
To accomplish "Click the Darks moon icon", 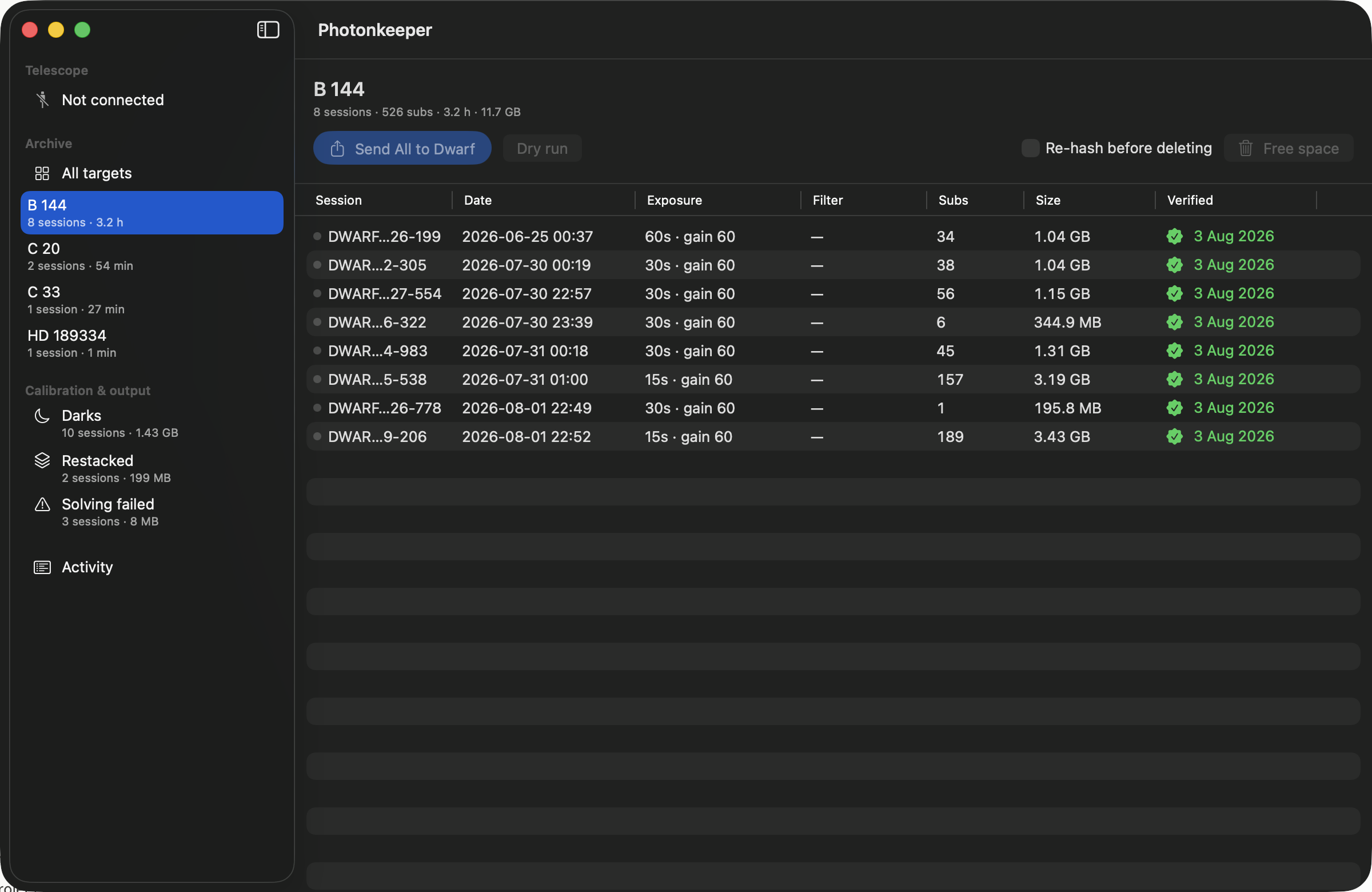I will [x=42, y=416].
